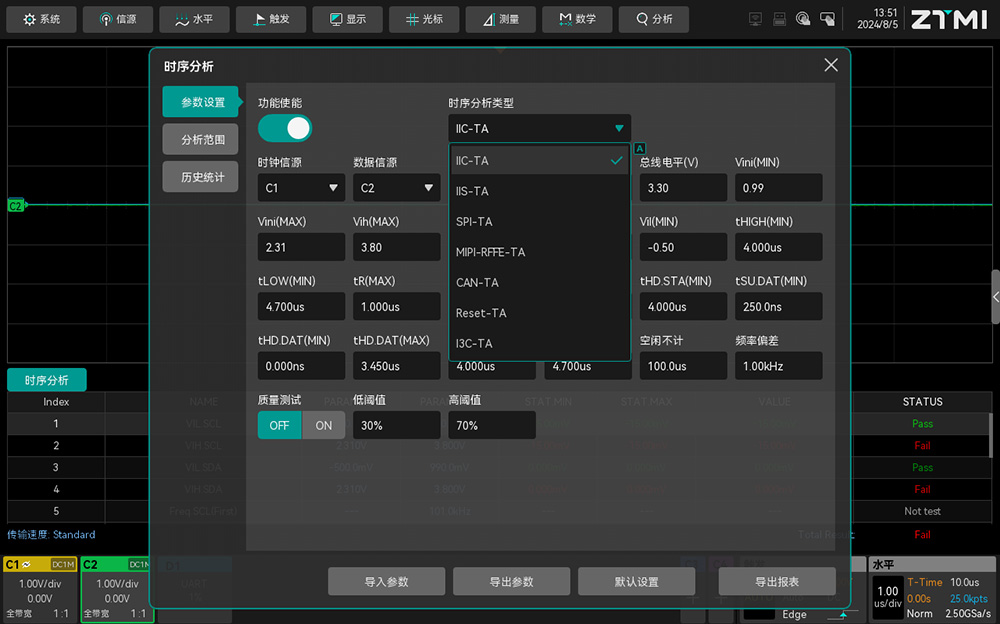The height and width of the screenshot is (624, 1000).
Task: Close the 时序分析 dialog
Action: (830, 65)
